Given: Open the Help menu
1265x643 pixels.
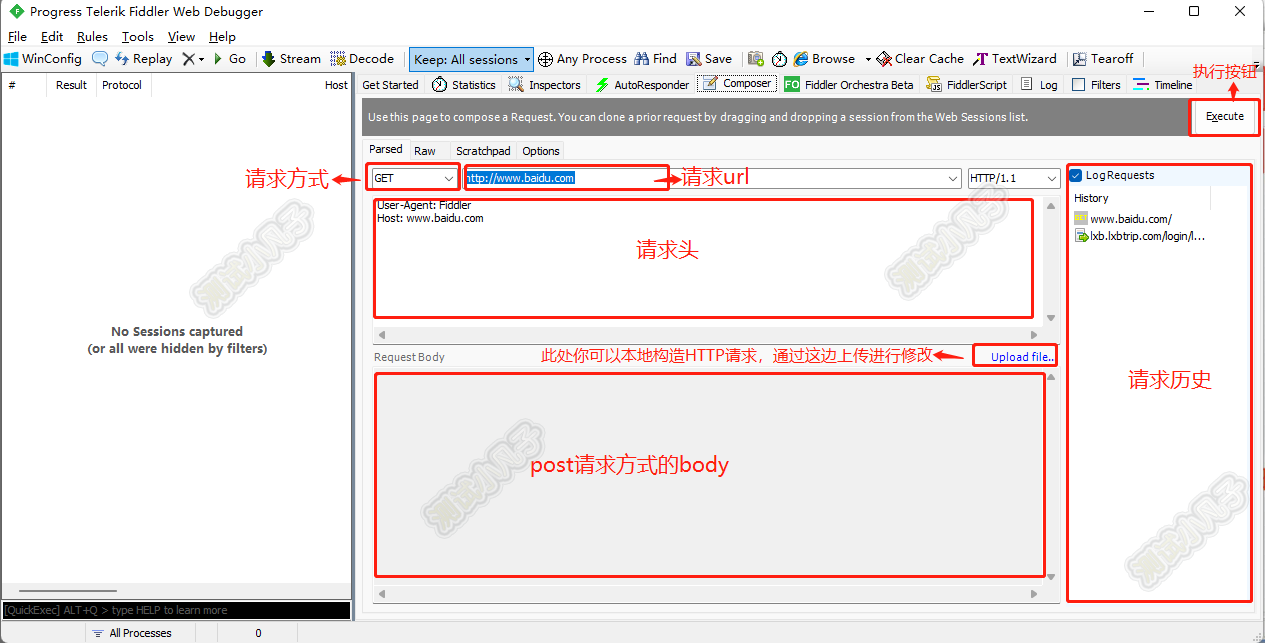Looking at the screenshot, I should click(222, 37).
